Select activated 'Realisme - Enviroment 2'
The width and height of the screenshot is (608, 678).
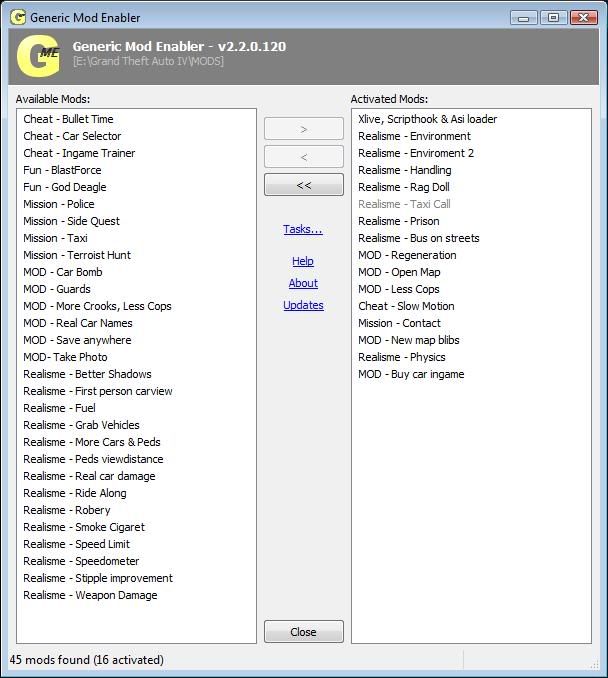(416, 153)
